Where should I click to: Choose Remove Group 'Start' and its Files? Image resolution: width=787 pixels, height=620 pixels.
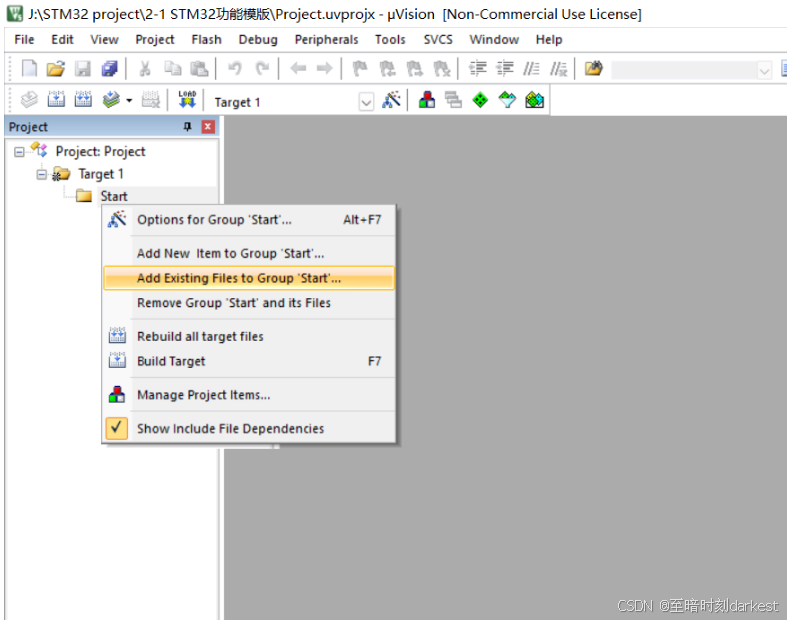pos(249,303)
